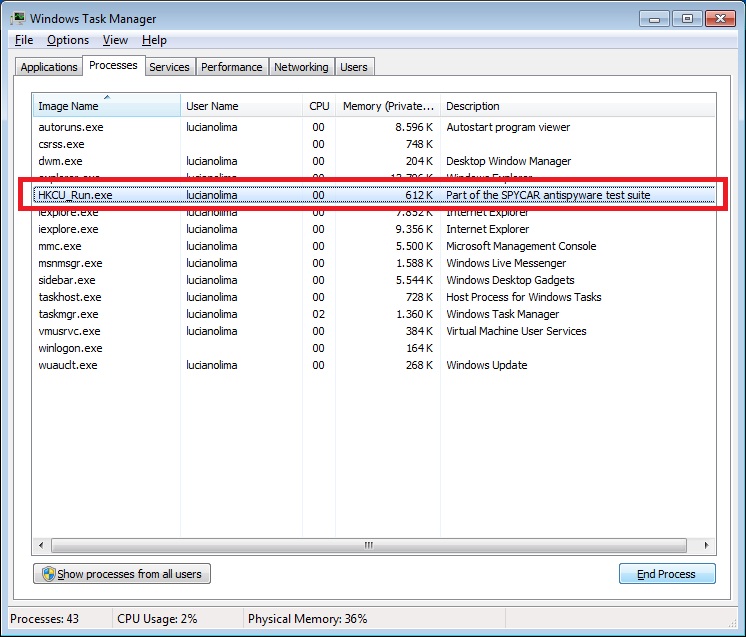Switch to the Services tab
The image size is (746, 637).
[x=169, y=67]
